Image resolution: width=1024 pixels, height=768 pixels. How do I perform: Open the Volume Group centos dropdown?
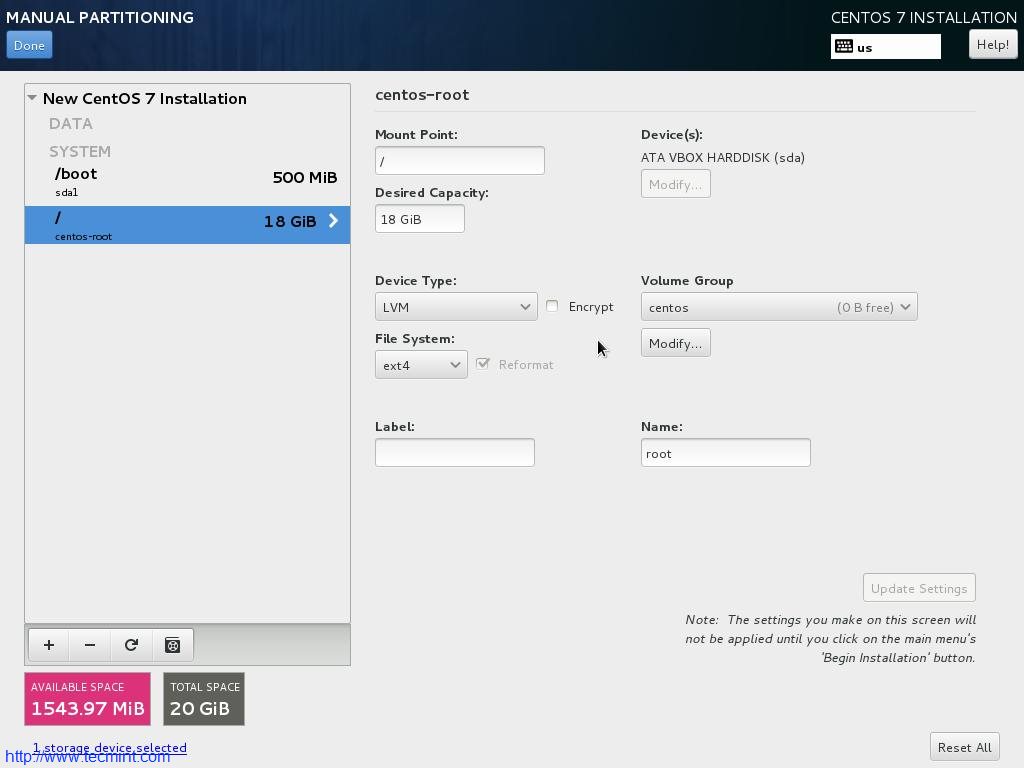point(779,307)
